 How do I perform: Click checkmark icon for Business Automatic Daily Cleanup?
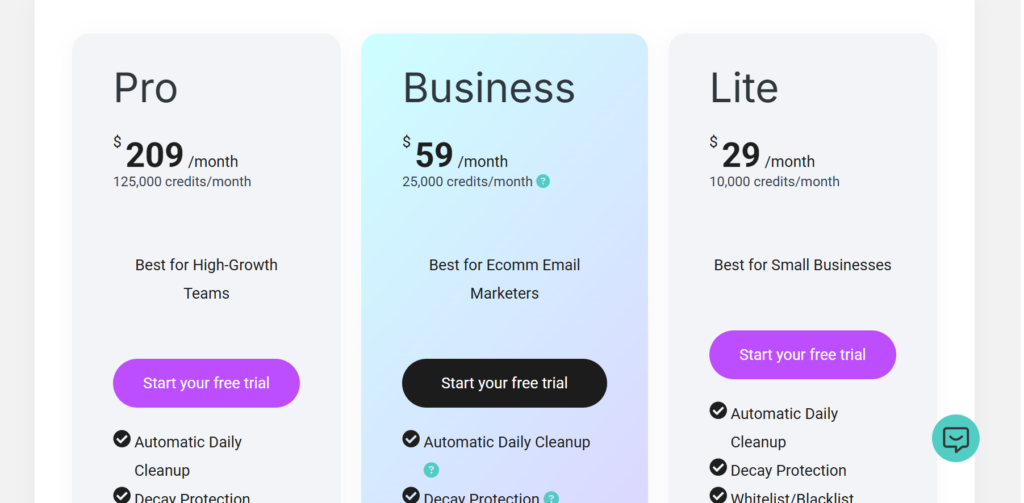[411, 438]
